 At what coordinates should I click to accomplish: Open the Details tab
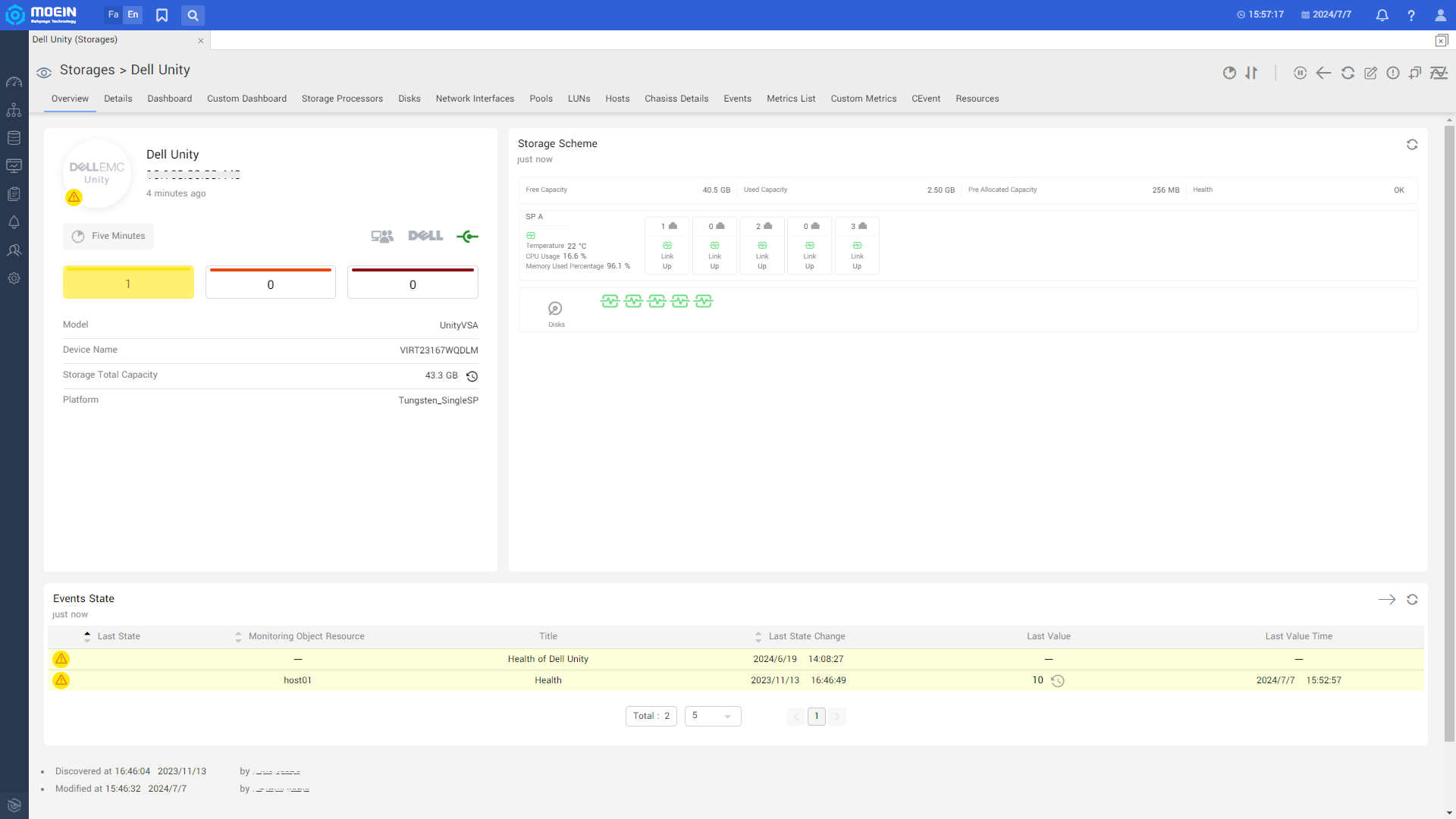pyautogui.click(x=118, y=99)
